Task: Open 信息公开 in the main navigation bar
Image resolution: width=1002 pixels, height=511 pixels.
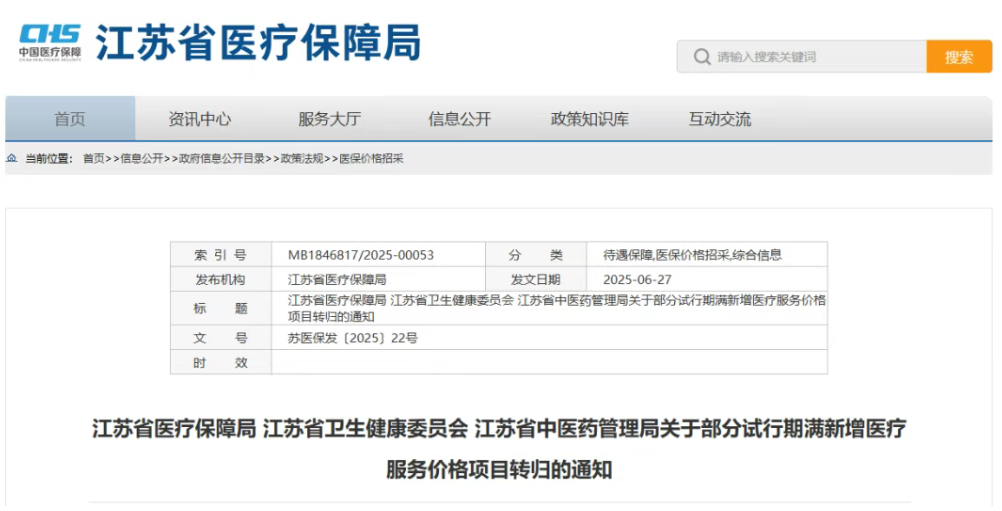Action: click(x=460, y=119)
